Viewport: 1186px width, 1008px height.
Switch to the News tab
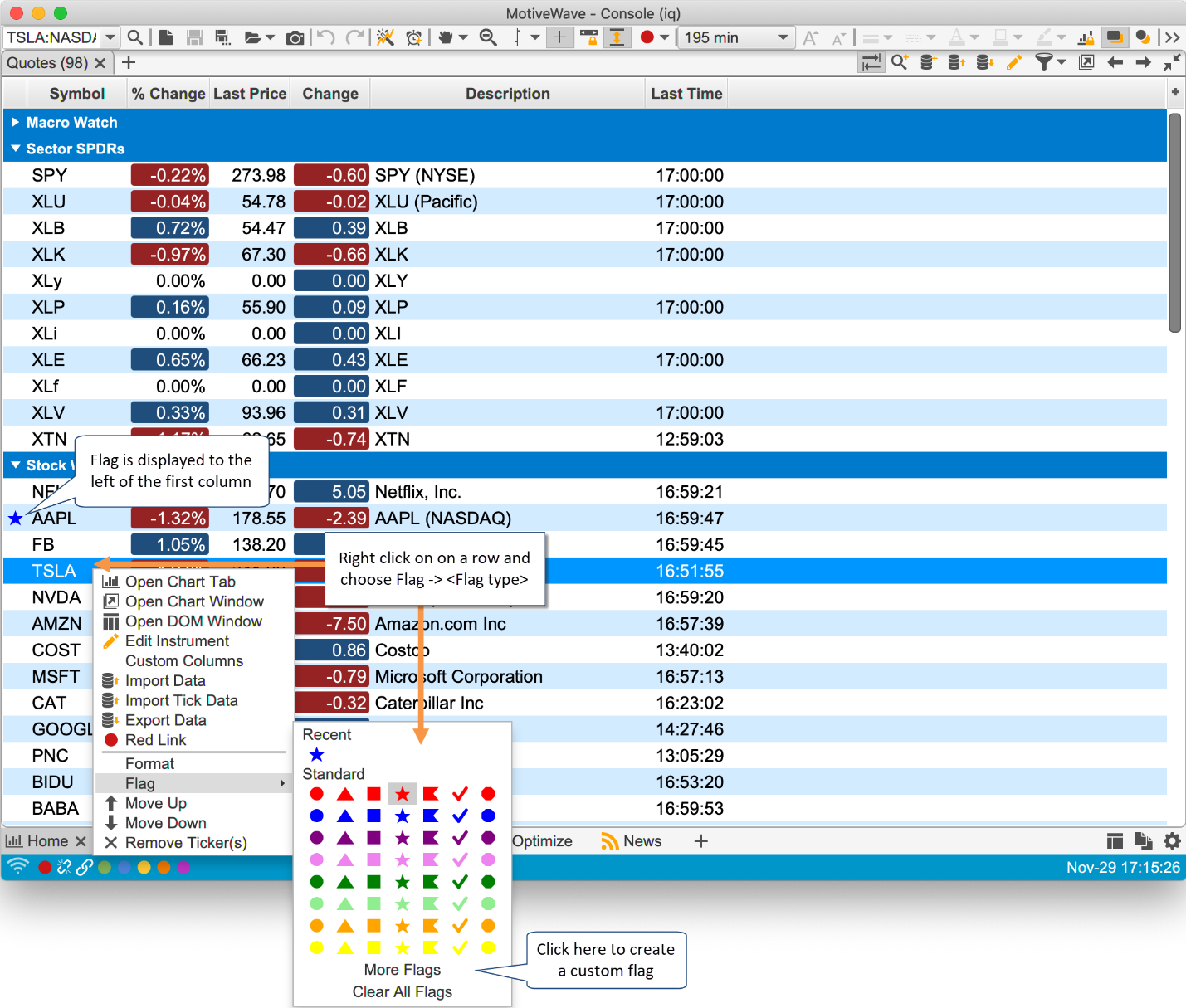coord(642,841)
